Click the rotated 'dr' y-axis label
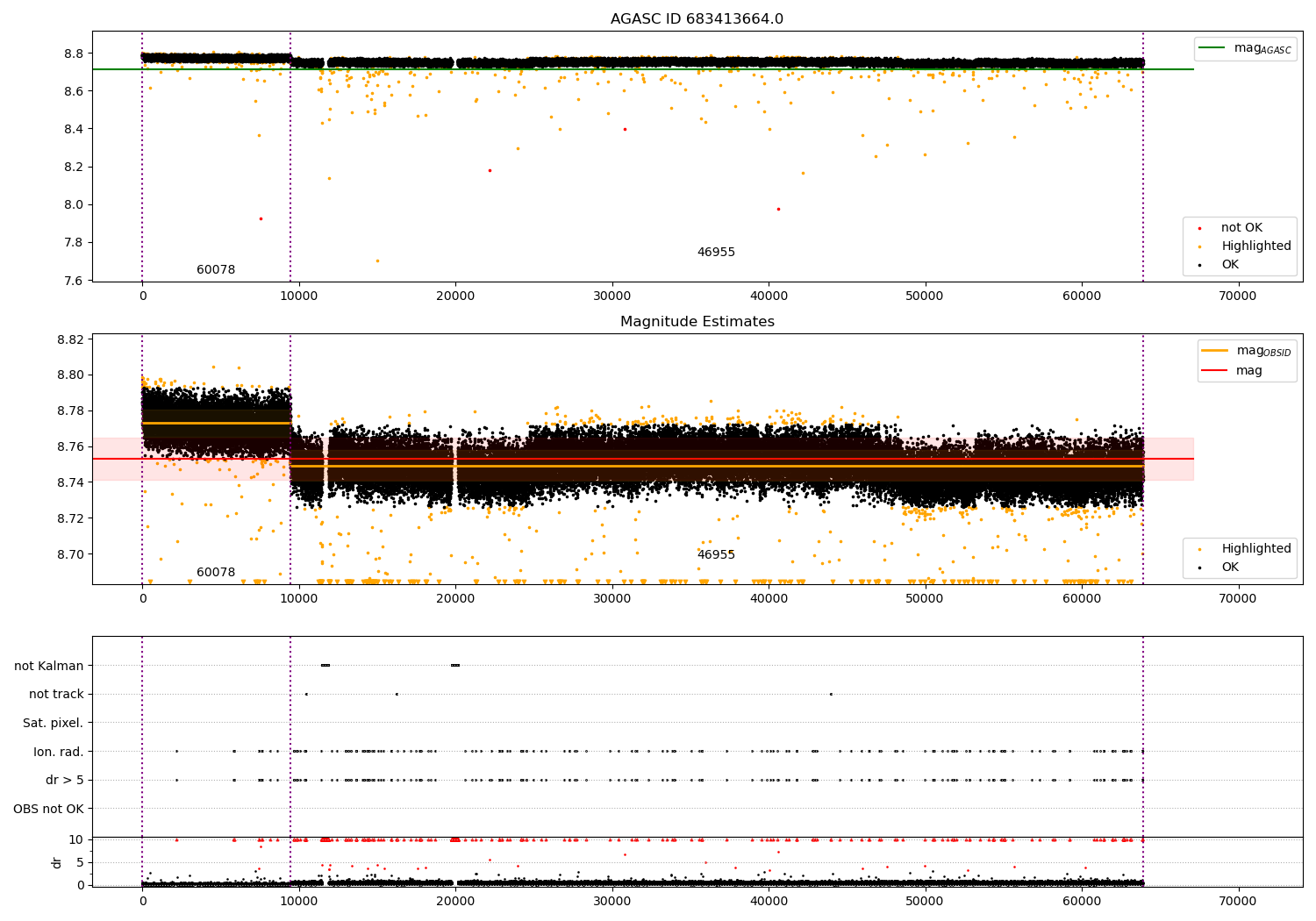Viewport: 1316px width, 921px height. tap(57, 862)
